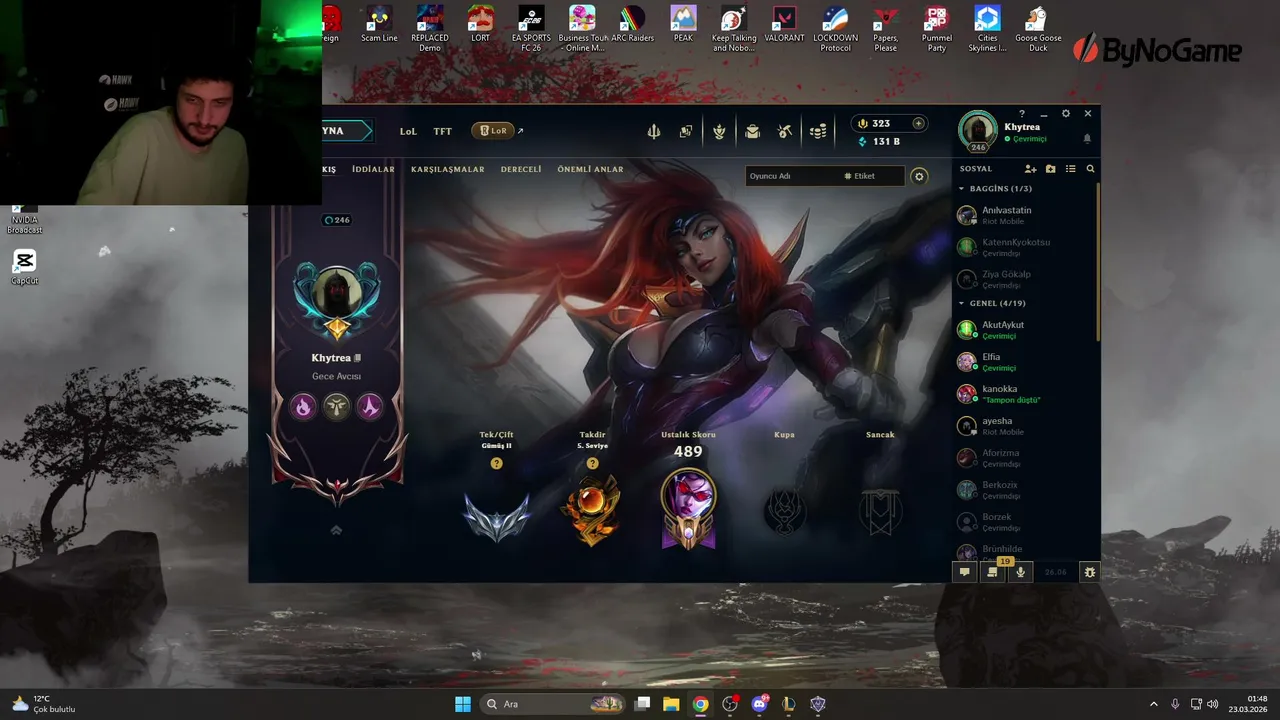1280x720 pixels.
Task: Show hidden icons in system tray
Action: pos(1153,704)
